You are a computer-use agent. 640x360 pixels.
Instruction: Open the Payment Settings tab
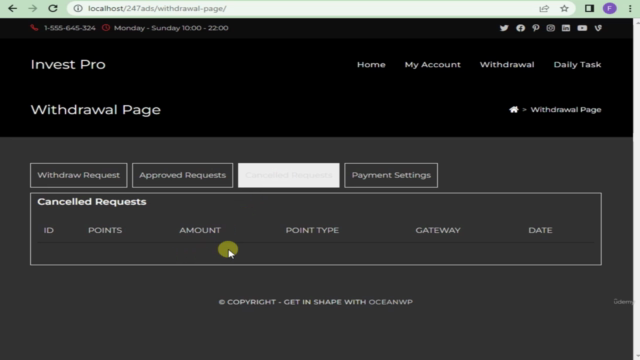[391, 176]
